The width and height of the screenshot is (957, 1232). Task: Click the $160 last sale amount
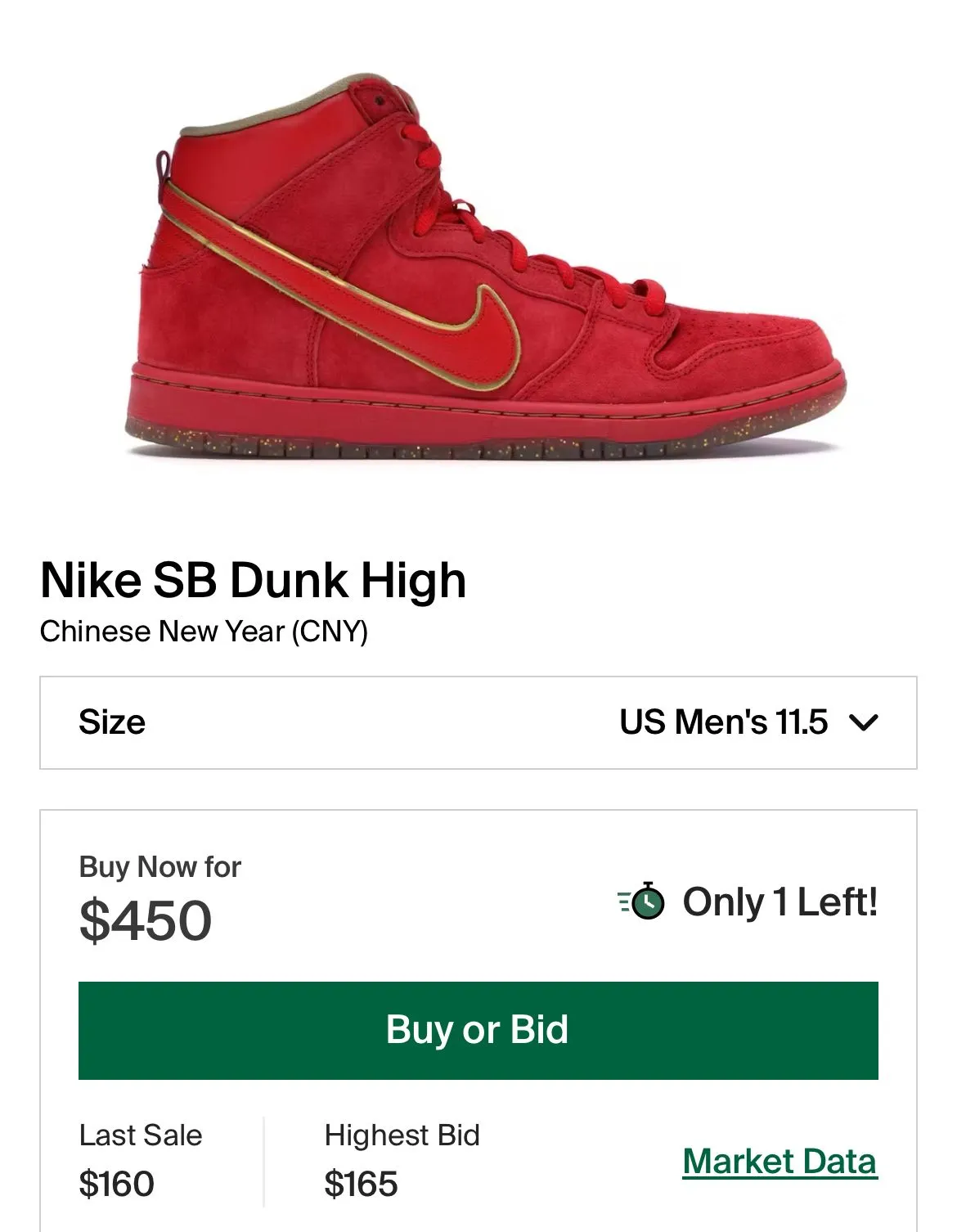pos(117,1184)
